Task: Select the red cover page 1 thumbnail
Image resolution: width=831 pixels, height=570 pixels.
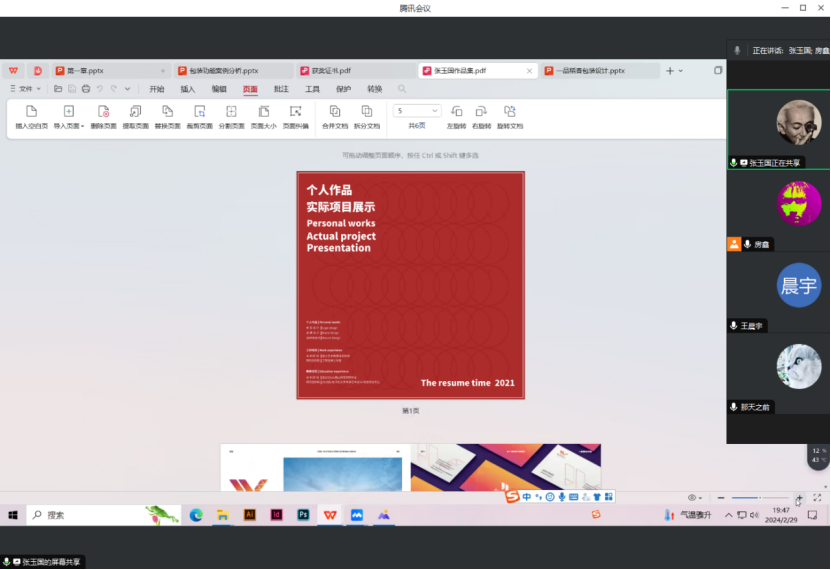Action: point(410,285)
